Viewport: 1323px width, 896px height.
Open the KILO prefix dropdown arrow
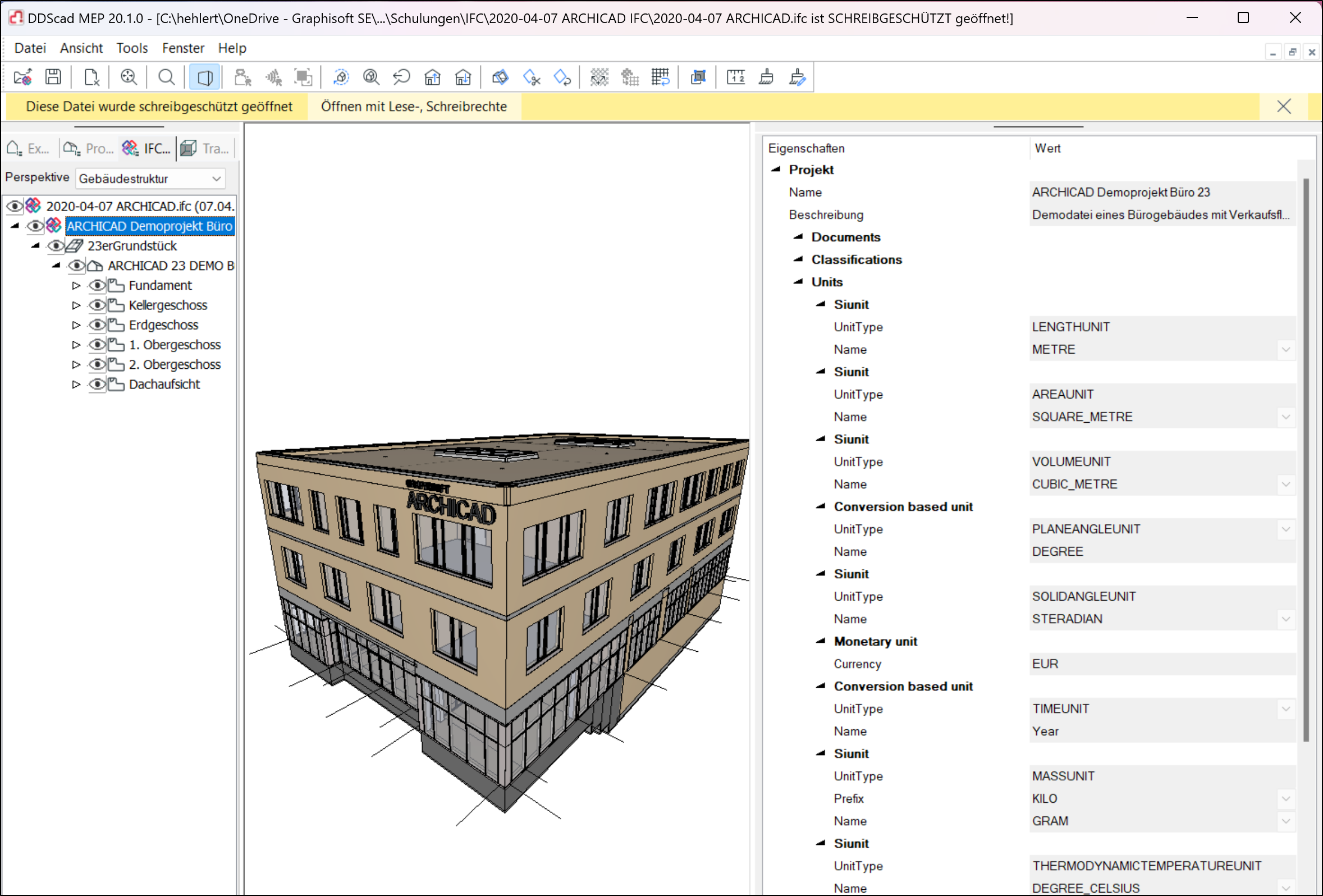click(1285, 799)
